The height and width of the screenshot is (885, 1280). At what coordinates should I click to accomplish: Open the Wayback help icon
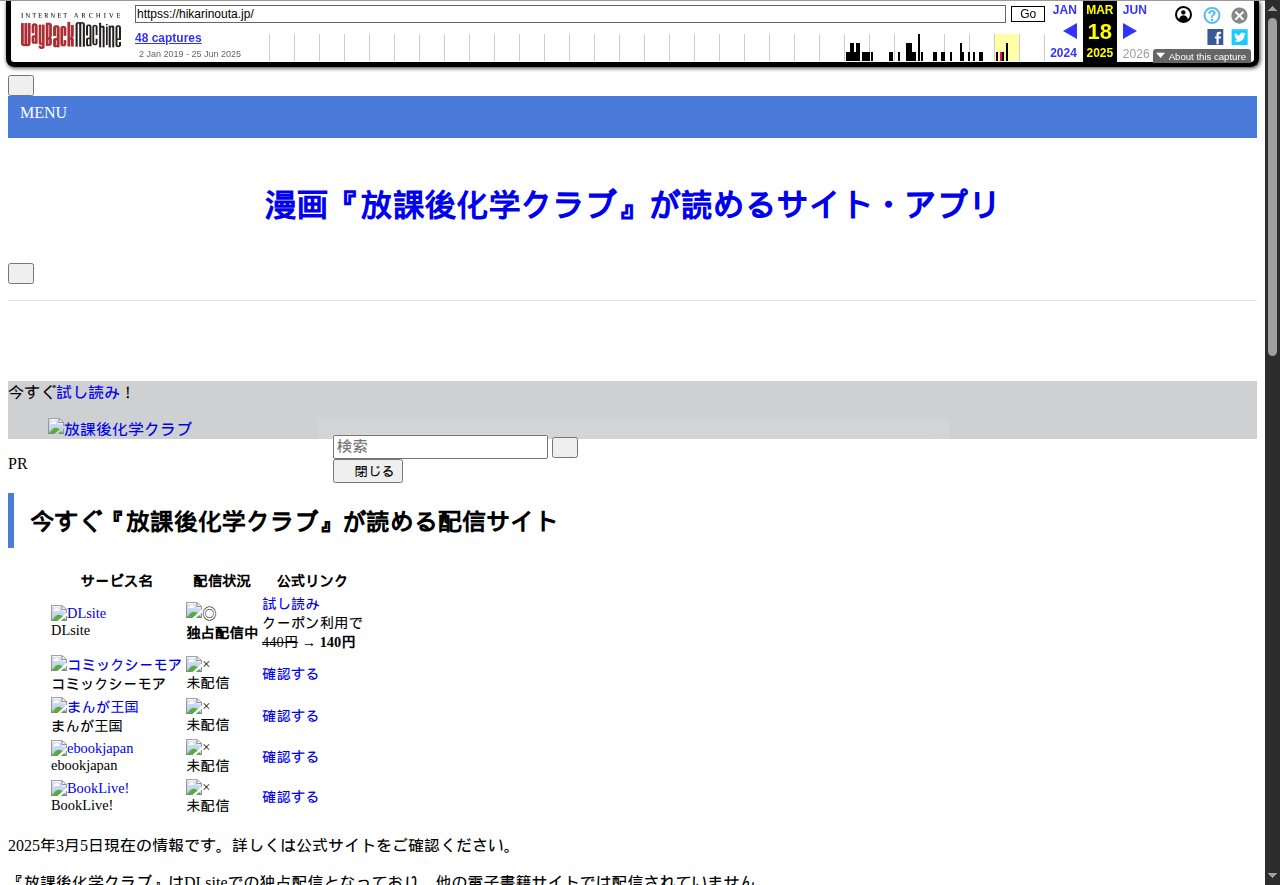coord(1211,15)
